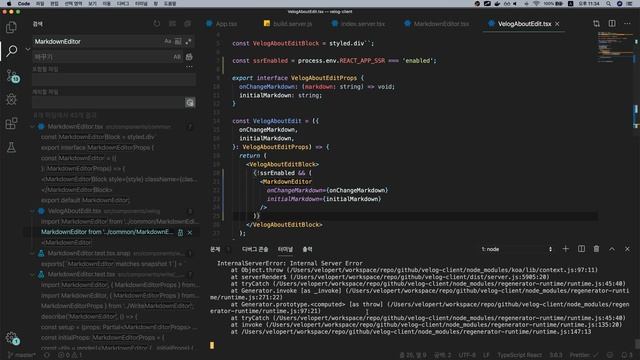Collapse all search results
Screen dimensions: 640x360
point(187,24)
